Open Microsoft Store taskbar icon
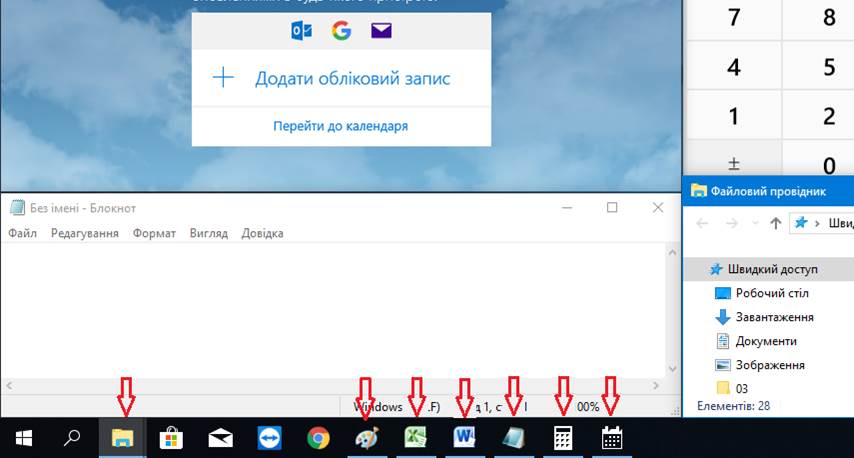The height and width of the screenshot is (458, 854). click(x=171, y=438)
